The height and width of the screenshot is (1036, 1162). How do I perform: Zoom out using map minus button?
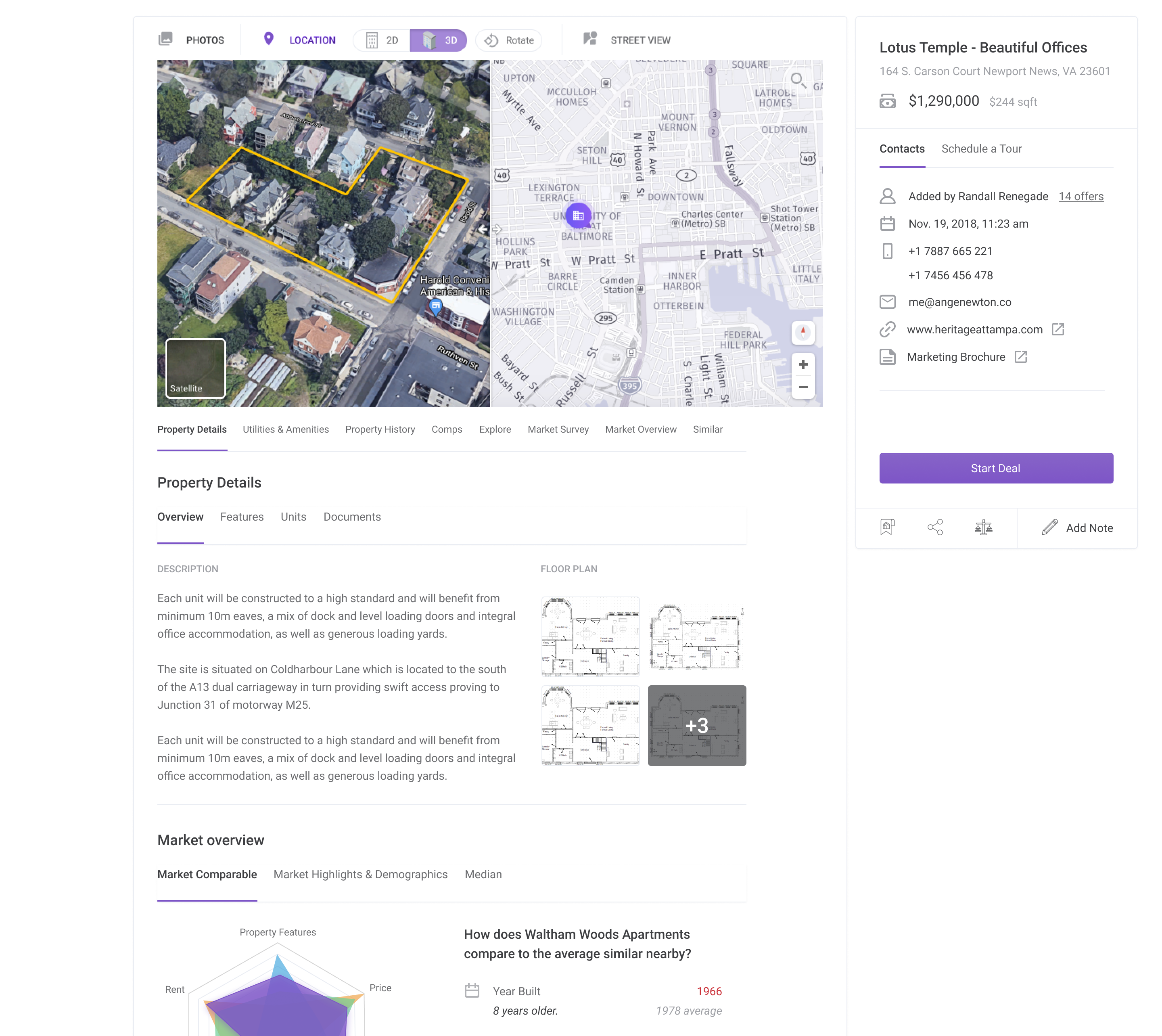pos(803,387)
